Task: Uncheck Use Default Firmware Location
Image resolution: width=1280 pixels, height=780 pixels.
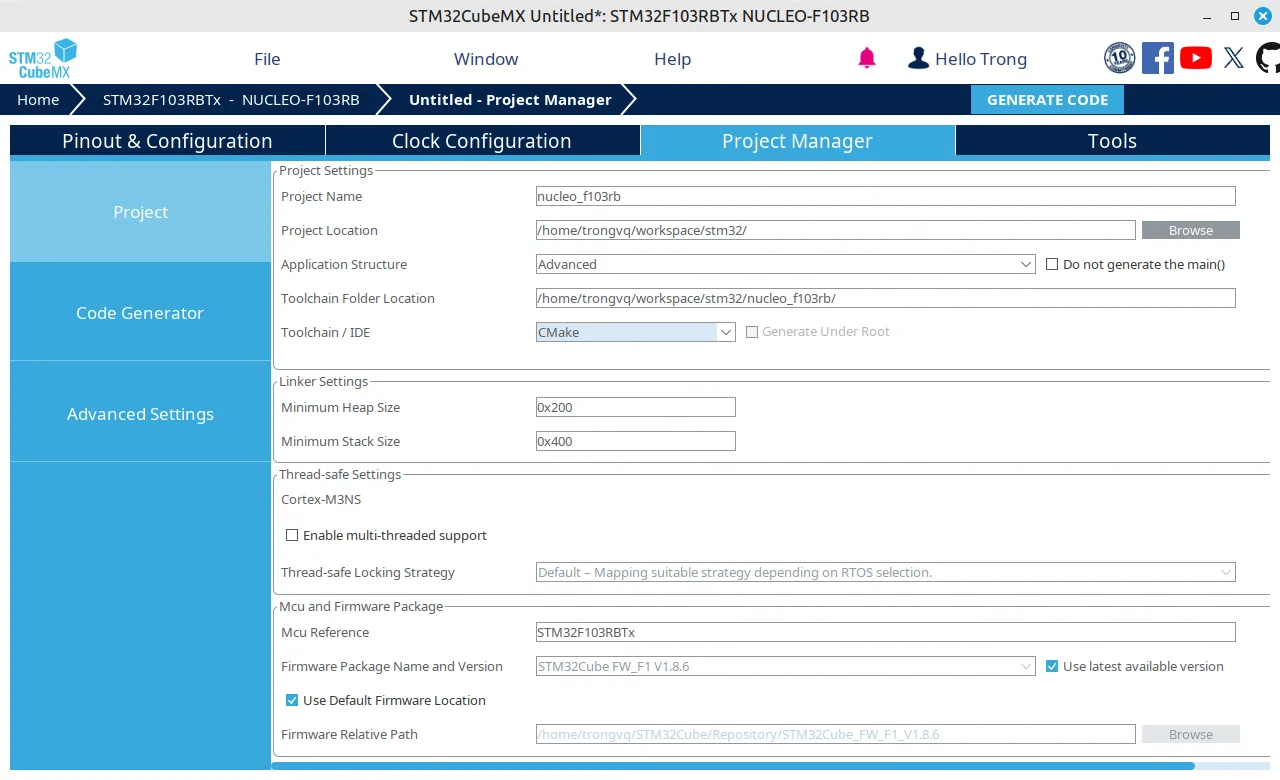Action: 292,700
